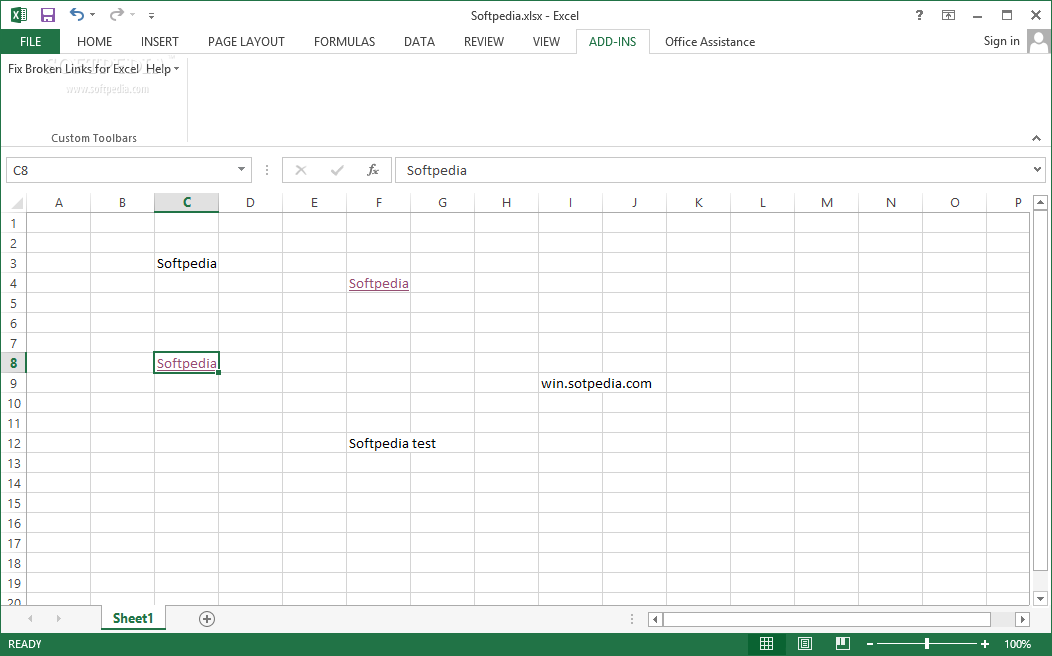Viewport: 1052px width, 656px height.
Task: Open the Help dropdown in Custom Toolbars
Action: (162, 68)
